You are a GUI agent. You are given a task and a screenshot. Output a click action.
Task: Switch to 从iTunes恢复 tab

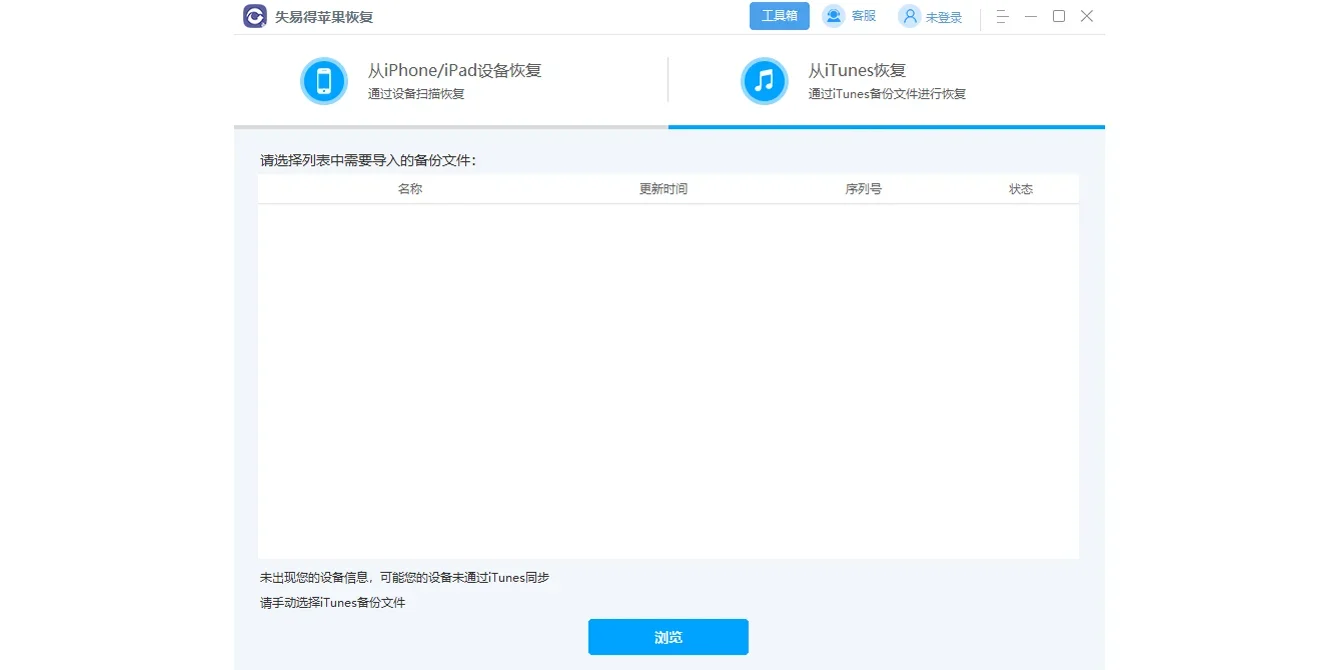click(887, 81)
